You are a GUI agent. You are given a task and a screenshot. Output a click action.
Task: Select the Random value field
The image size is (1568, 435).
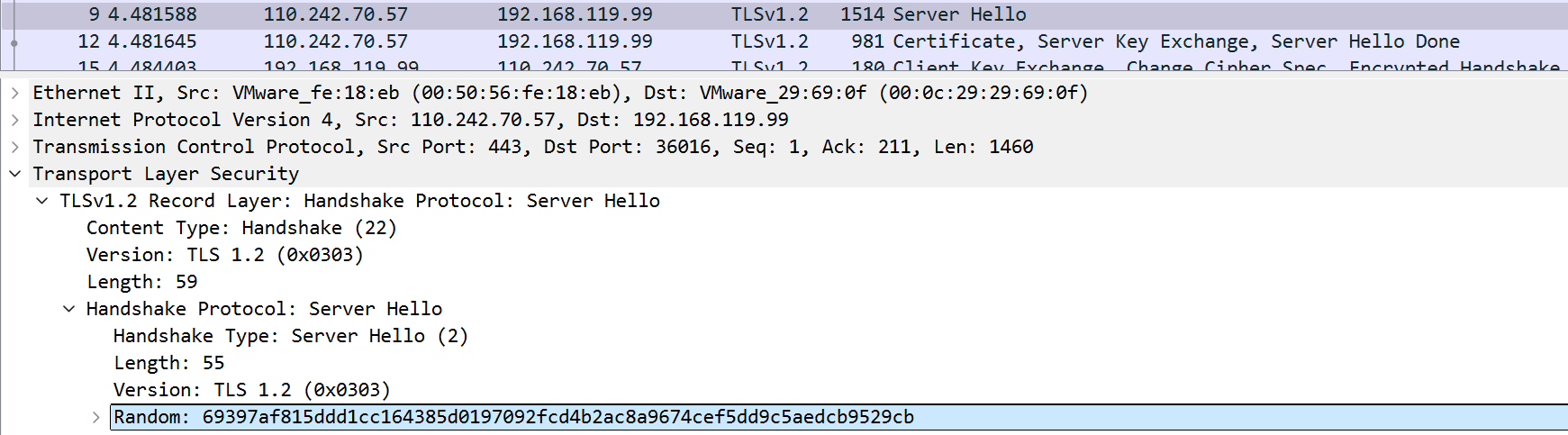558,417
